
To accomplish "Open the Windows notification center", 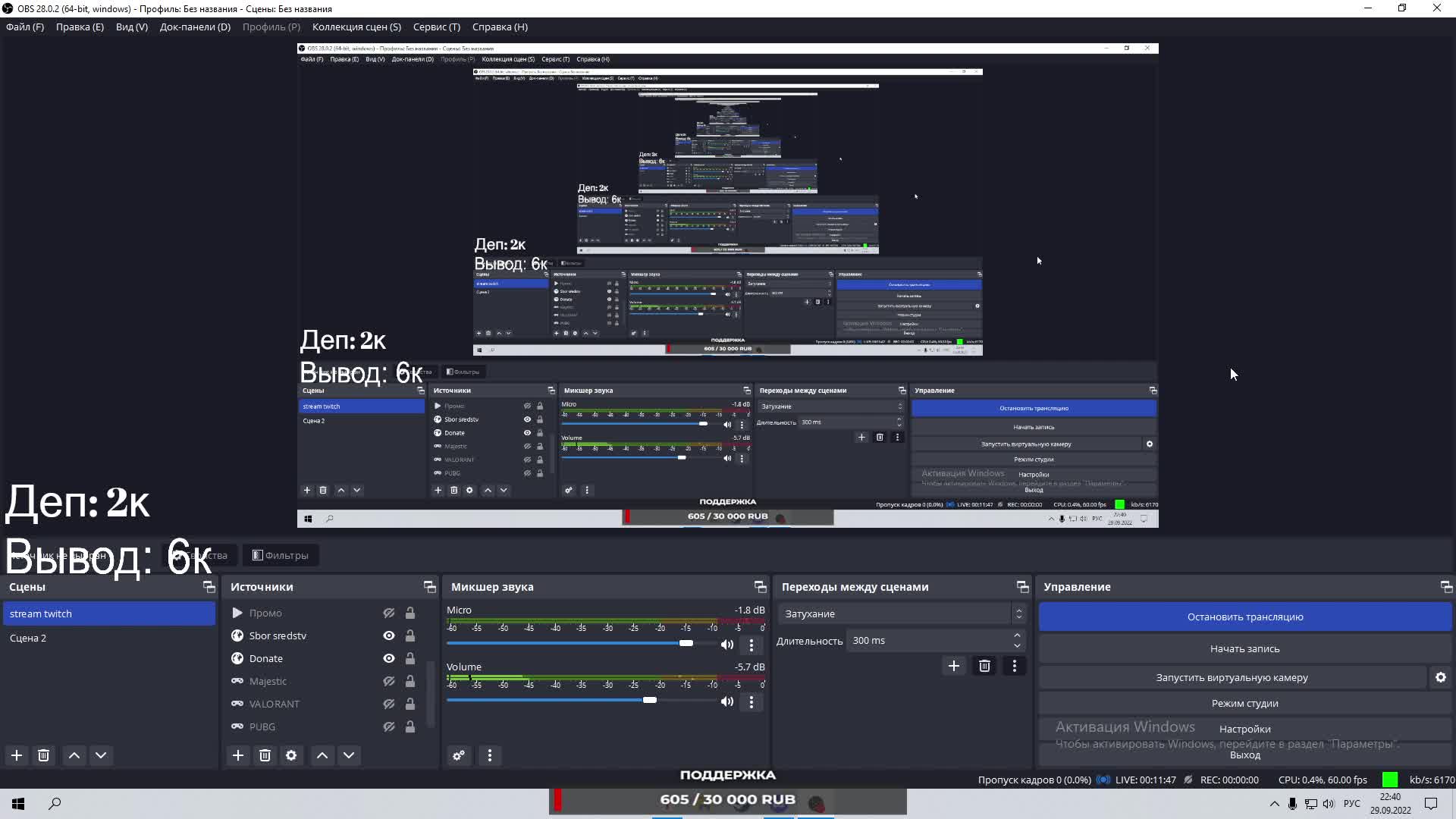I will tap(1431, 804).
